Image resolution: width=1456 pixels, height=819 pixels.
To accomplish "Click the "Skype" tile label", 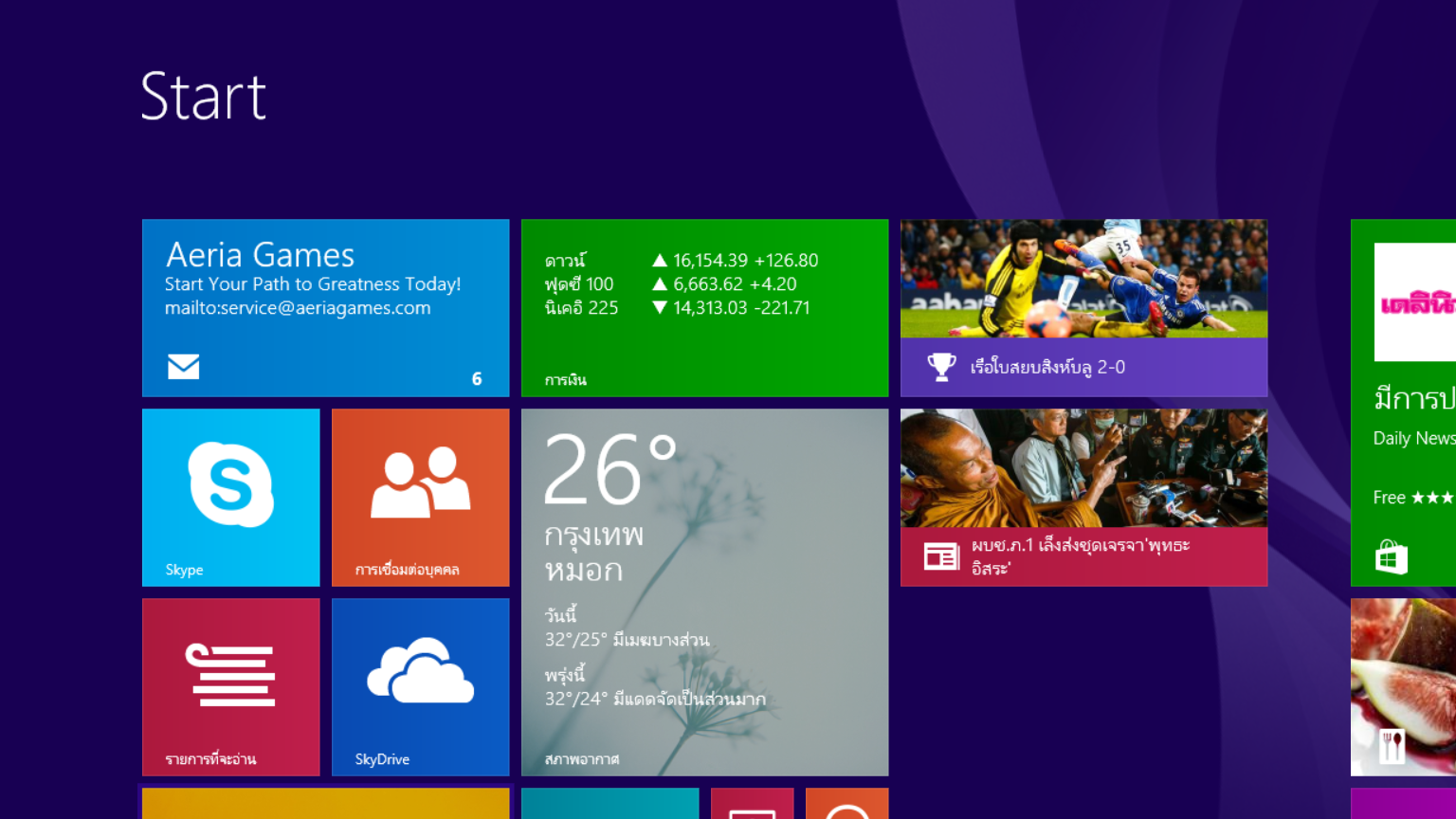I will click(184, 570).
